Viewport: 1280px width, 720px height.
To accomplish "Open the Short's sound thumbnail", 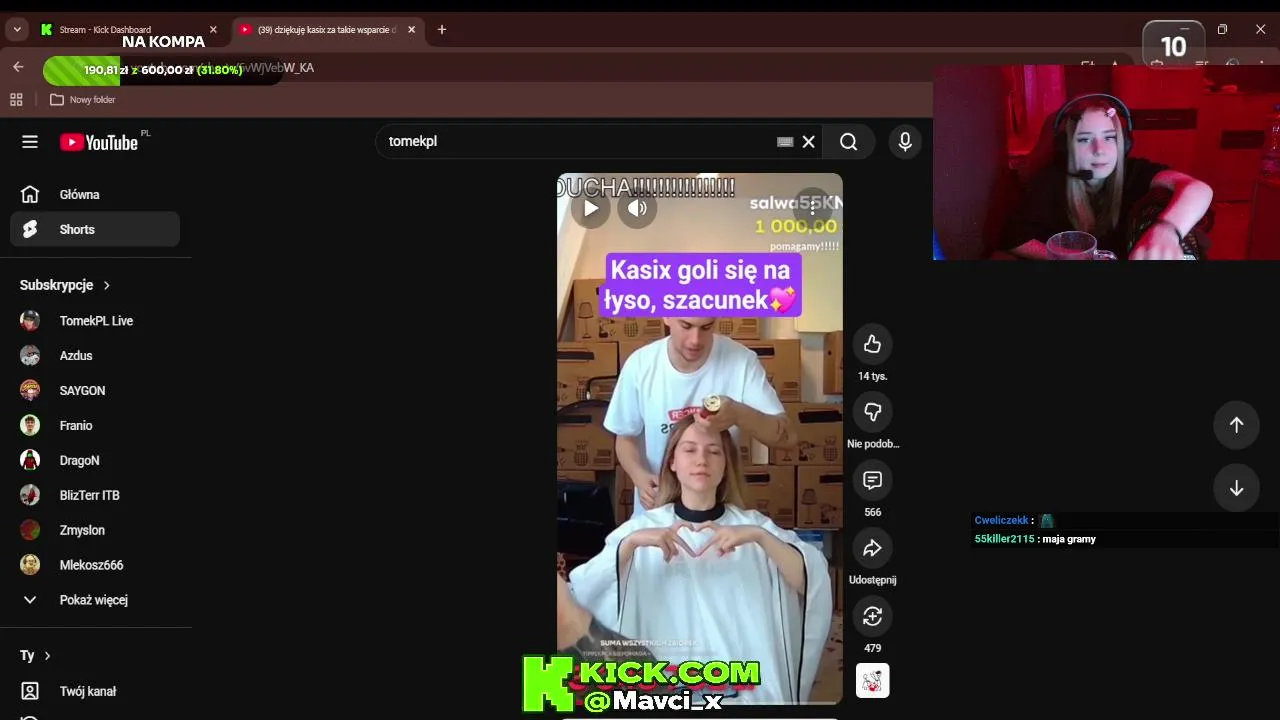I will pyautogui.click(x=872, y=681).
